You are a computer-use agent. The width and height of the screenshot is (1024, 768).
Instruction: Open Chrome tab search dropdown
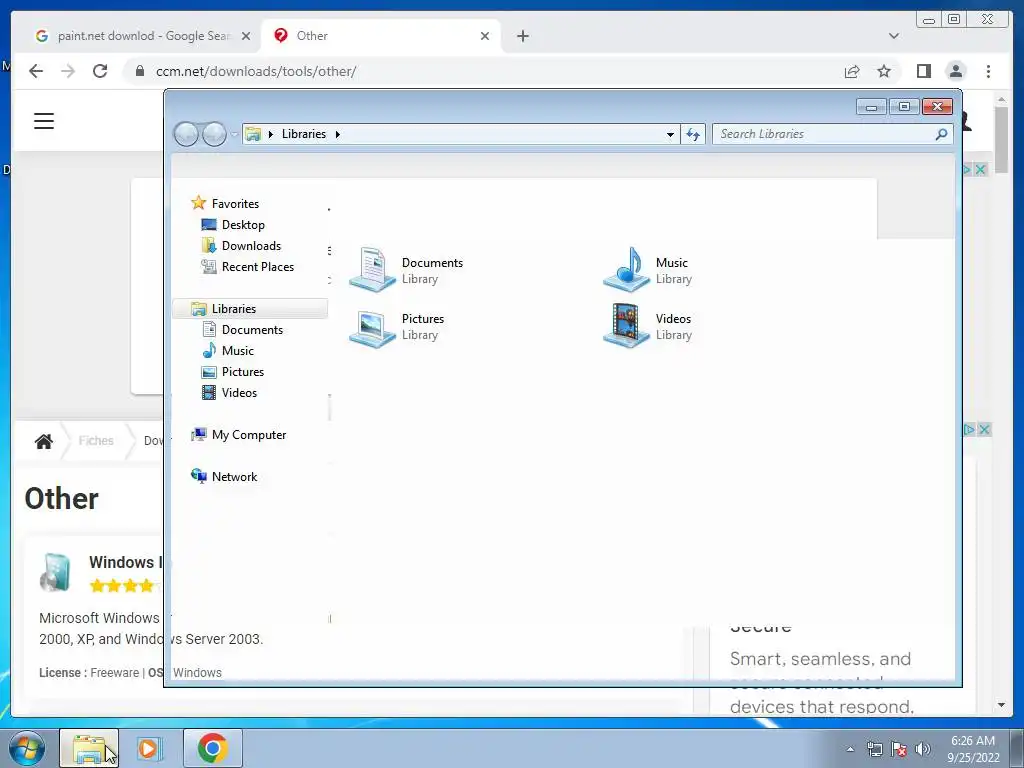[894, 36]
